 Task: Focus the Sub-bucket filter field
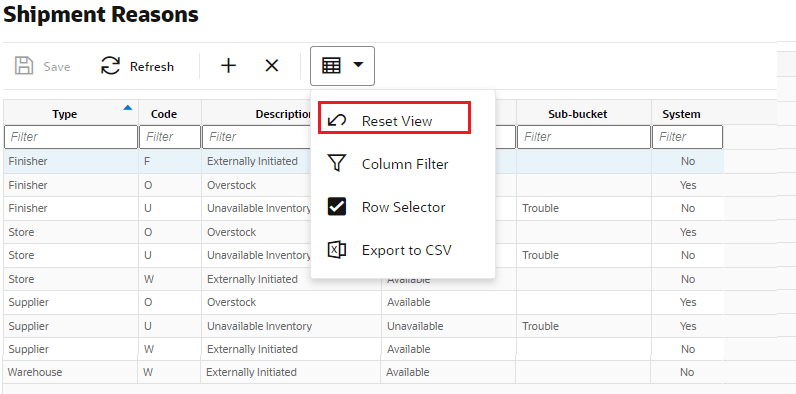[x=584, y=137]
